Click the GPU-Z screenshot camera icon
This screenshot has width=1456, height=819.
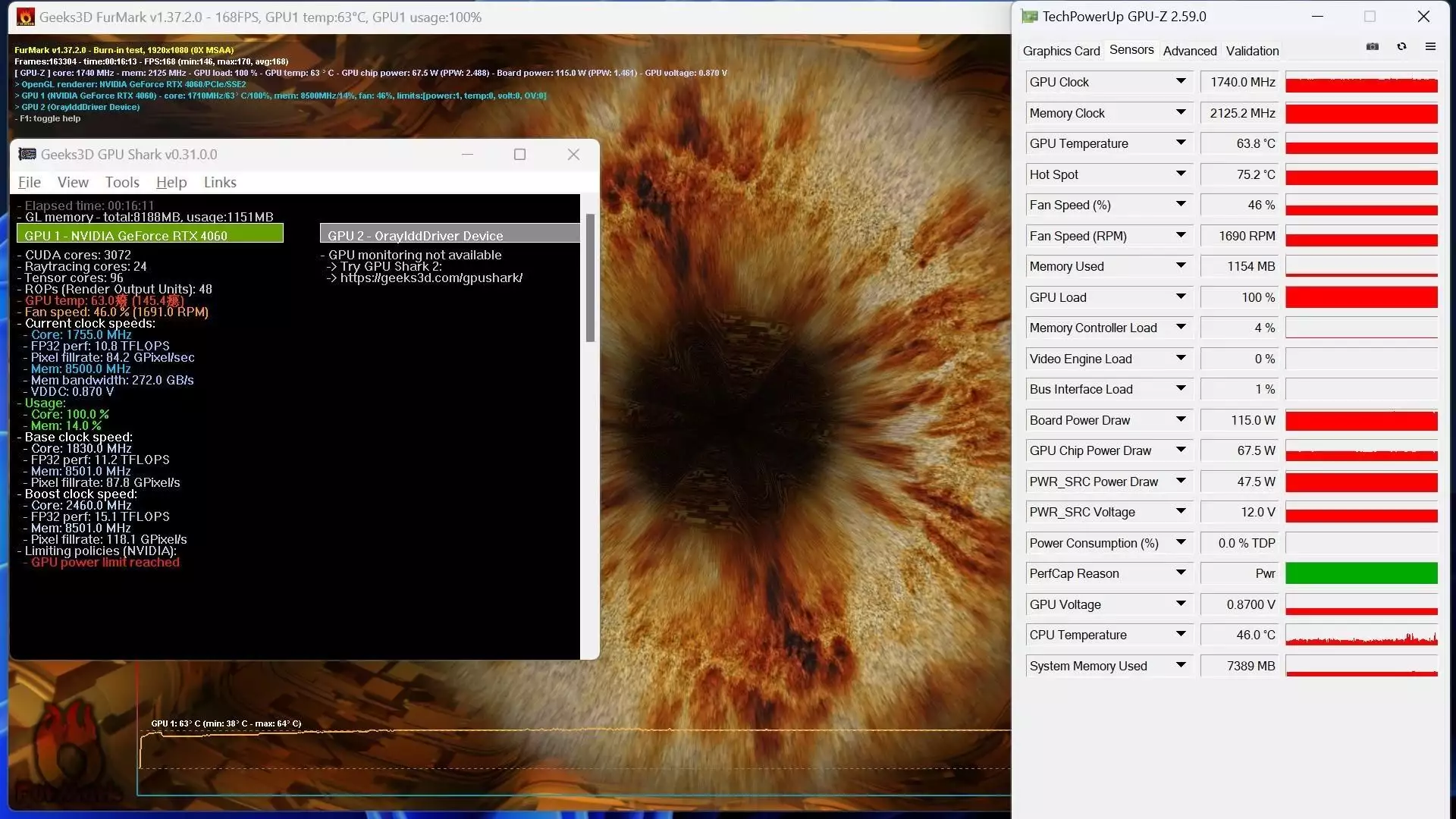click(x=1373, y=46)
